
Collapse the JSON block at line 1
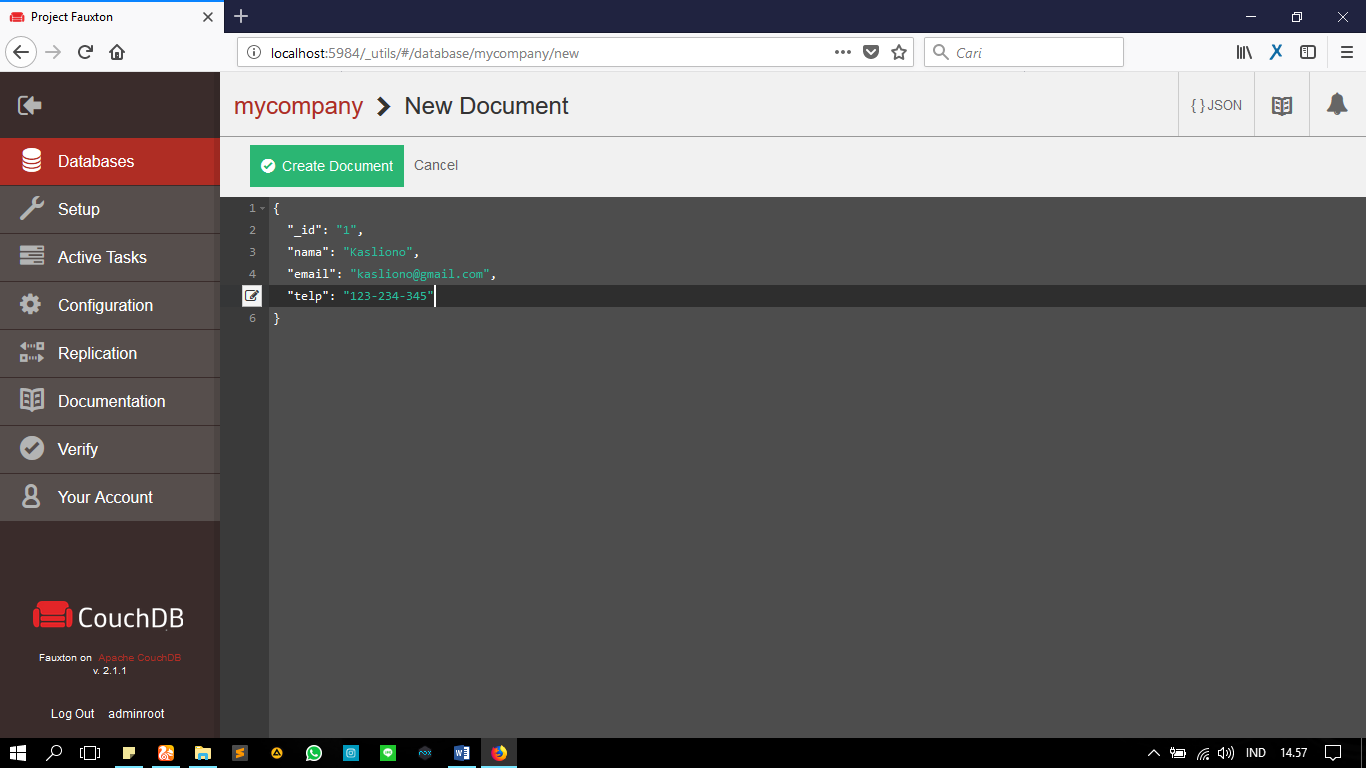point(263,208)
